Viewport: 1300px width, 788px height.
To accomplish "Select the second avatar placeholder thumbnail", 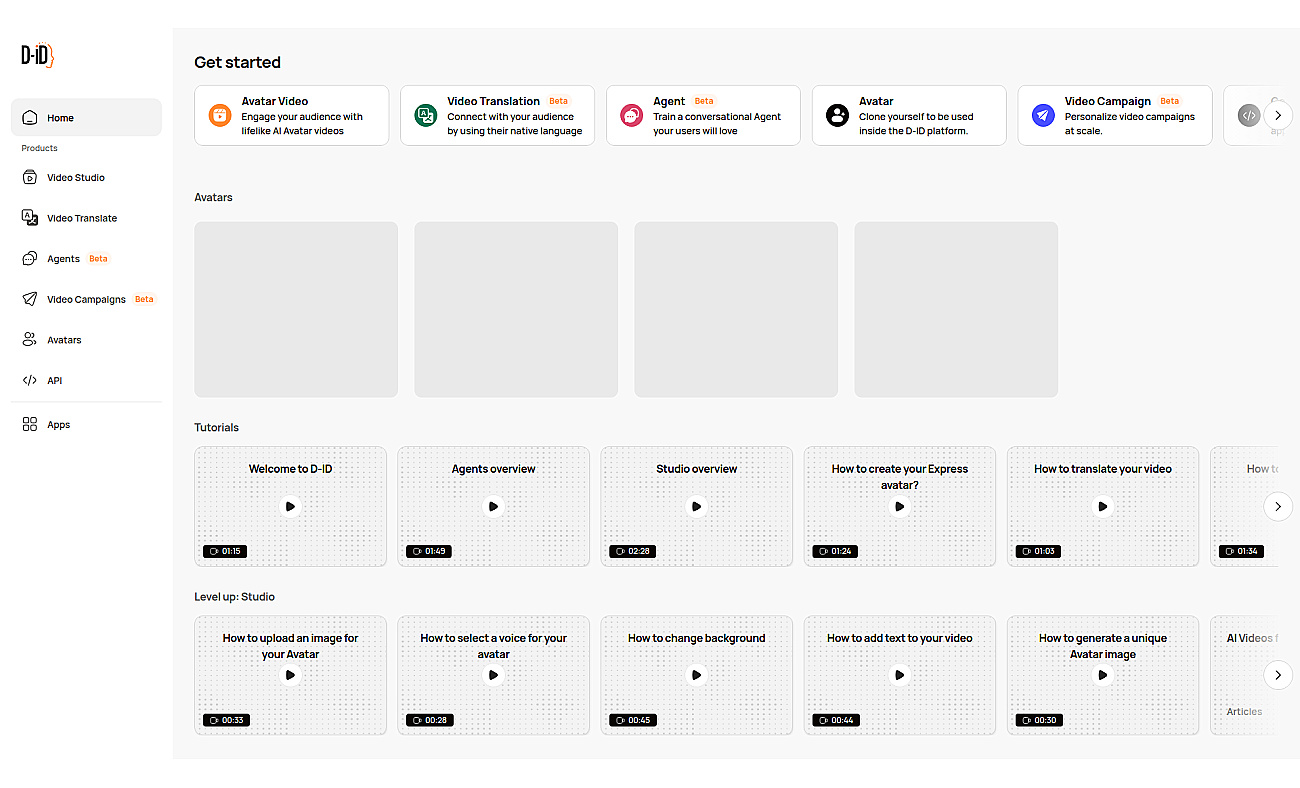I will coord(516,309).
